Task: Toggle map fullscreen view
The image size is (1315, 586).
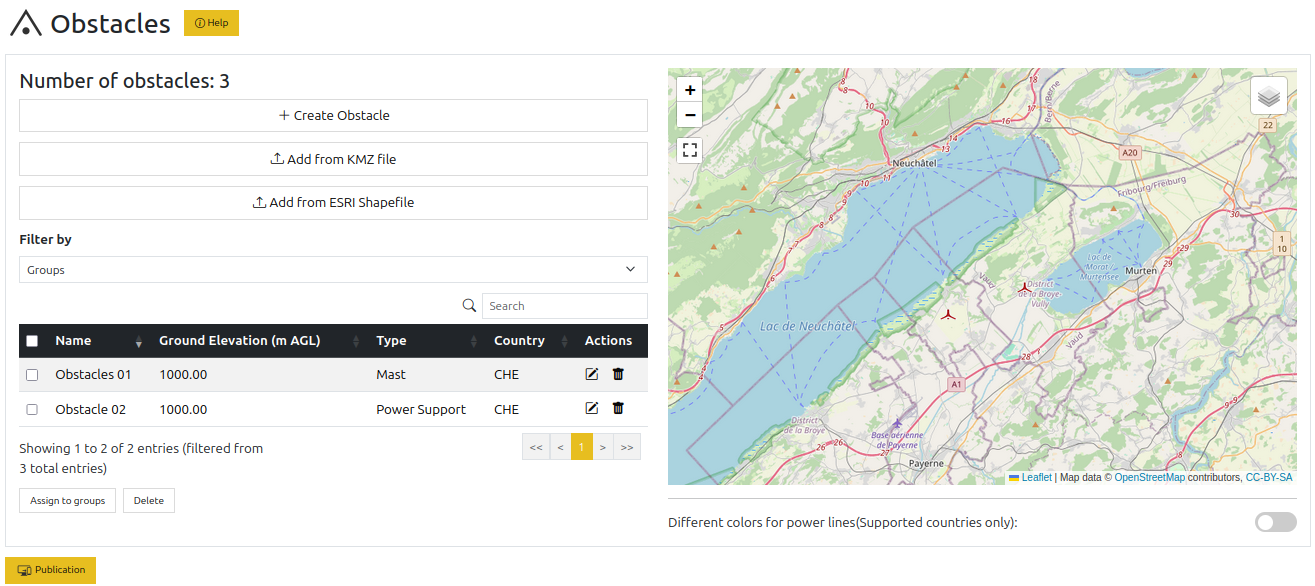Action: (689, 150)
